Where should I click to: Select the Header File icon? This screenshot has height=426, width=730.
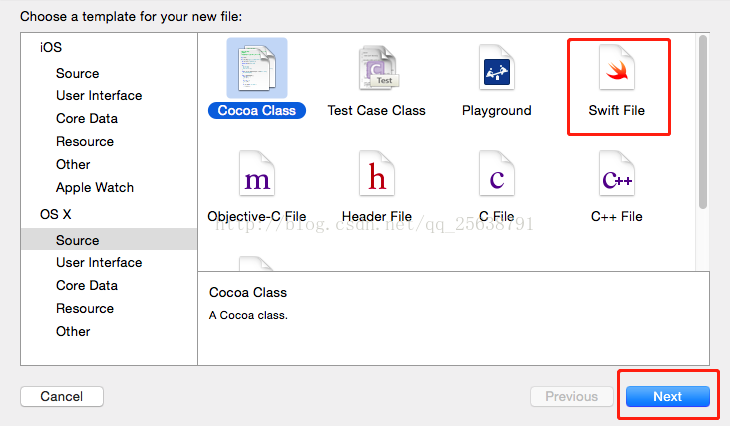[377, 174]
